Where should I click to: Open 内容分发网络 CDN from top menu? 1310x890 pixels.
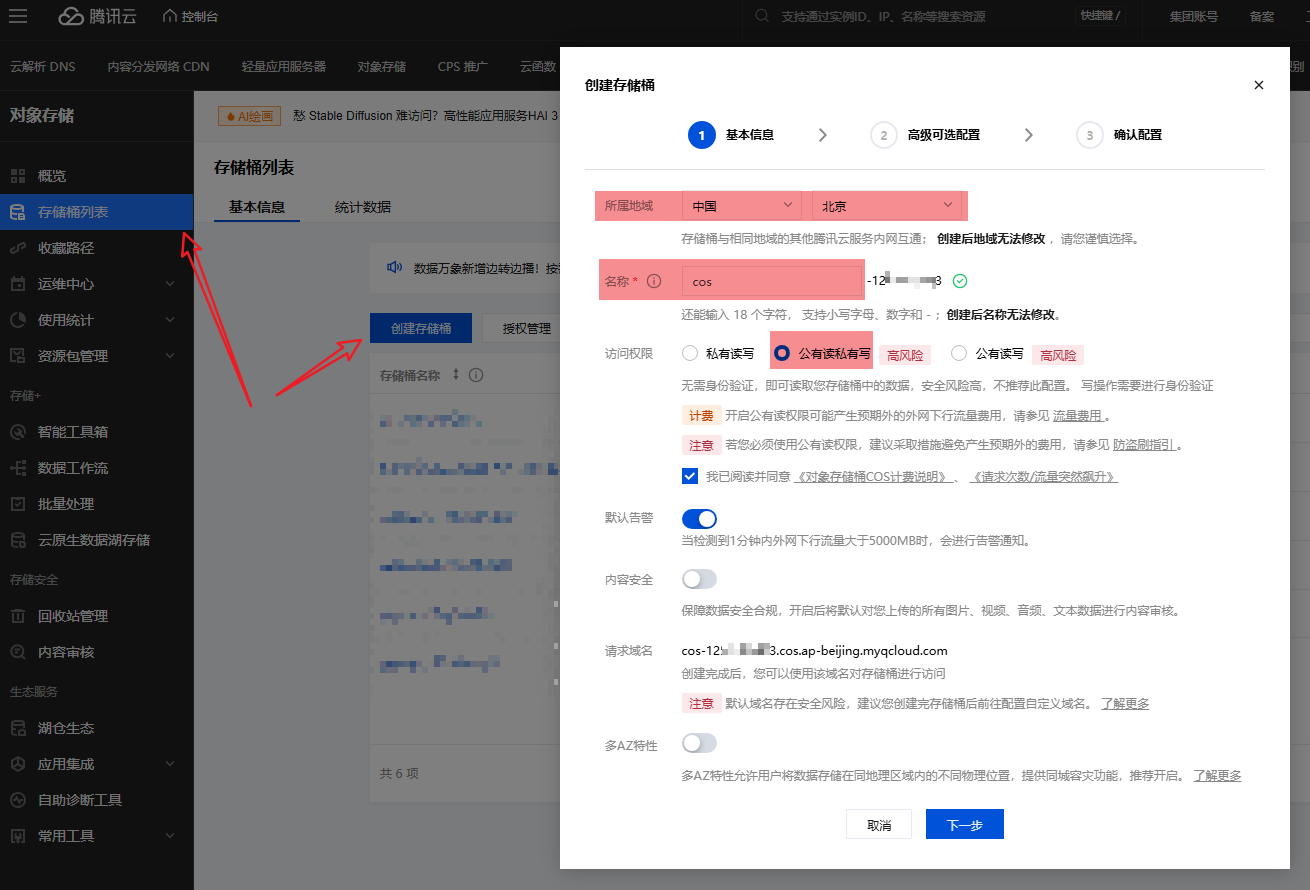[159, 66]
